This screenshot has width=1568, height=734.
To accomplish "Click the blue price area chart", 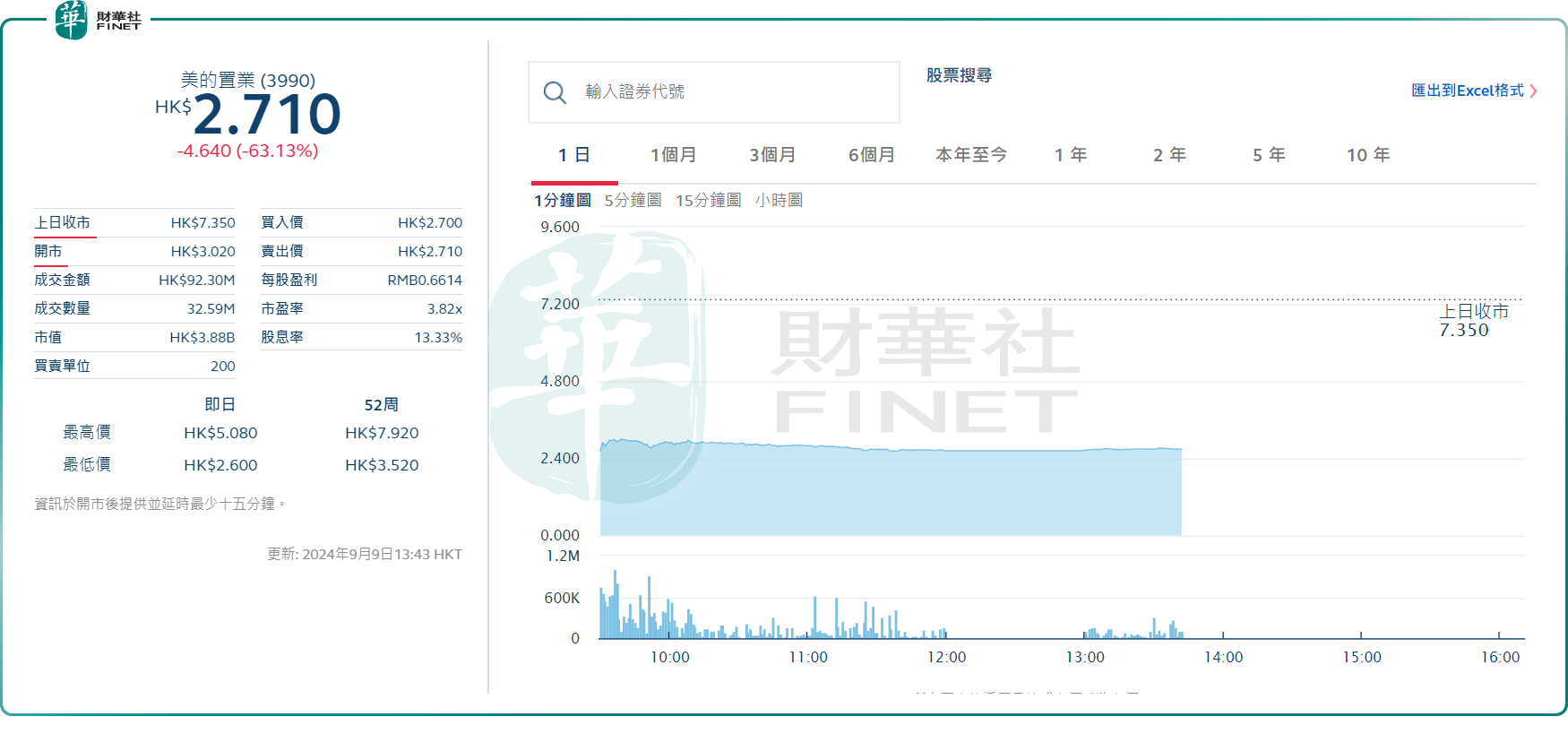I will tap(891, 491).
